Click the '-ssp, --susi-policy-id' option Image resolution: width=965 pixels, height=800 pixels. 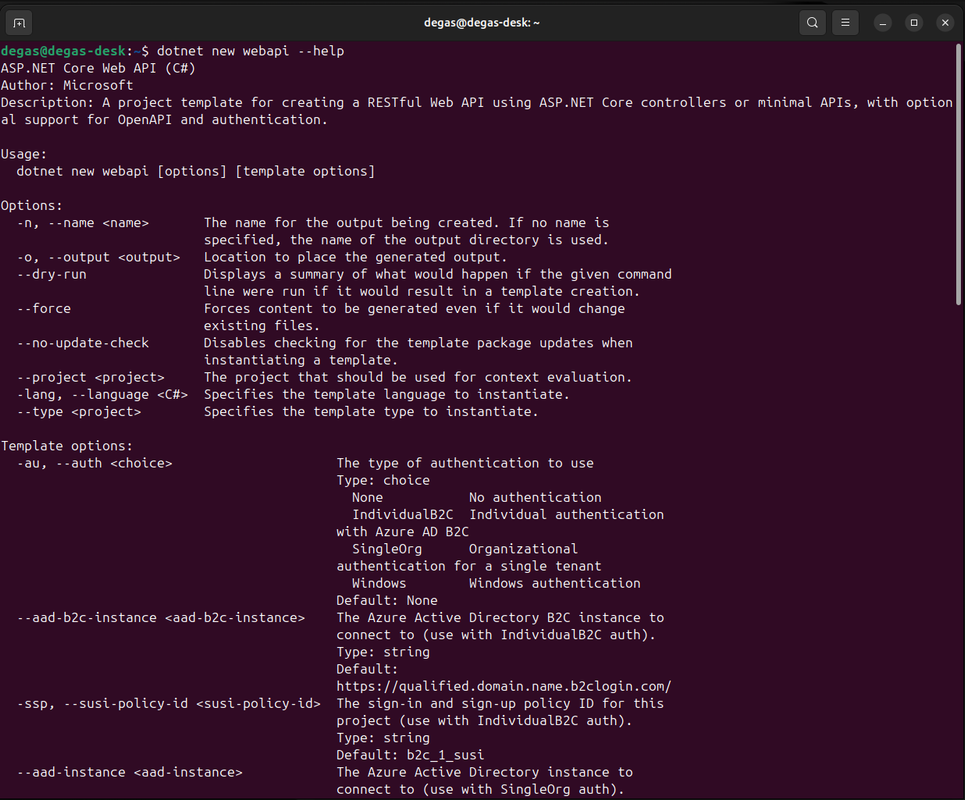pos(169,703)
